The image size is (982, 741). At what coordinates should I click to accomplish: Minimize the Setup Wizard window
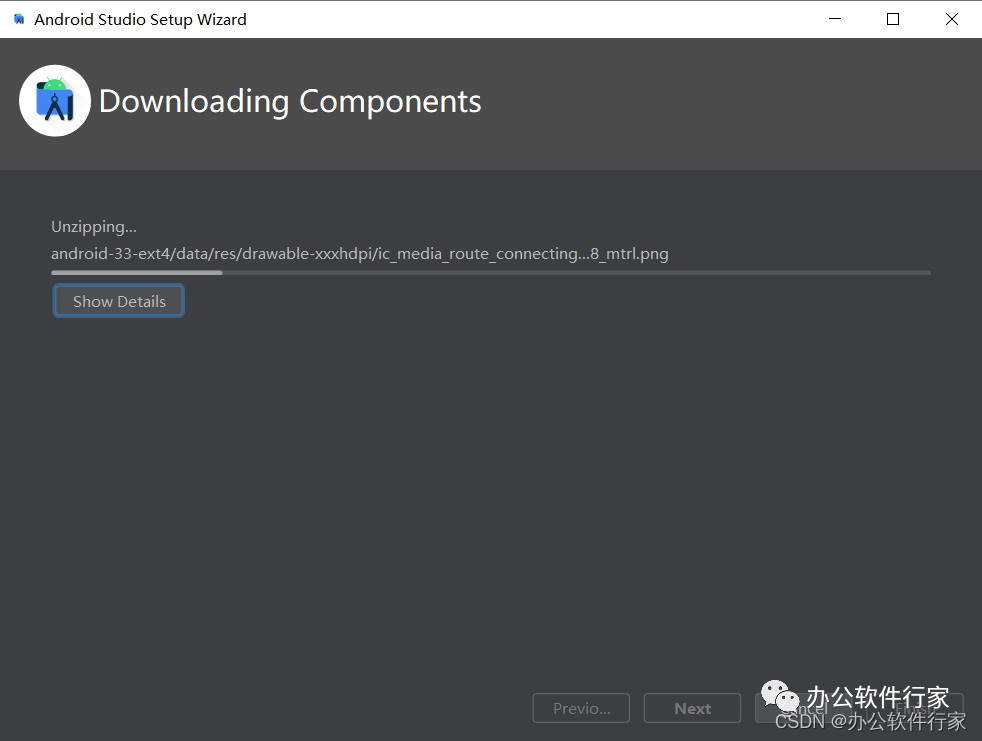pyautogui.click(x=835, y=19)
